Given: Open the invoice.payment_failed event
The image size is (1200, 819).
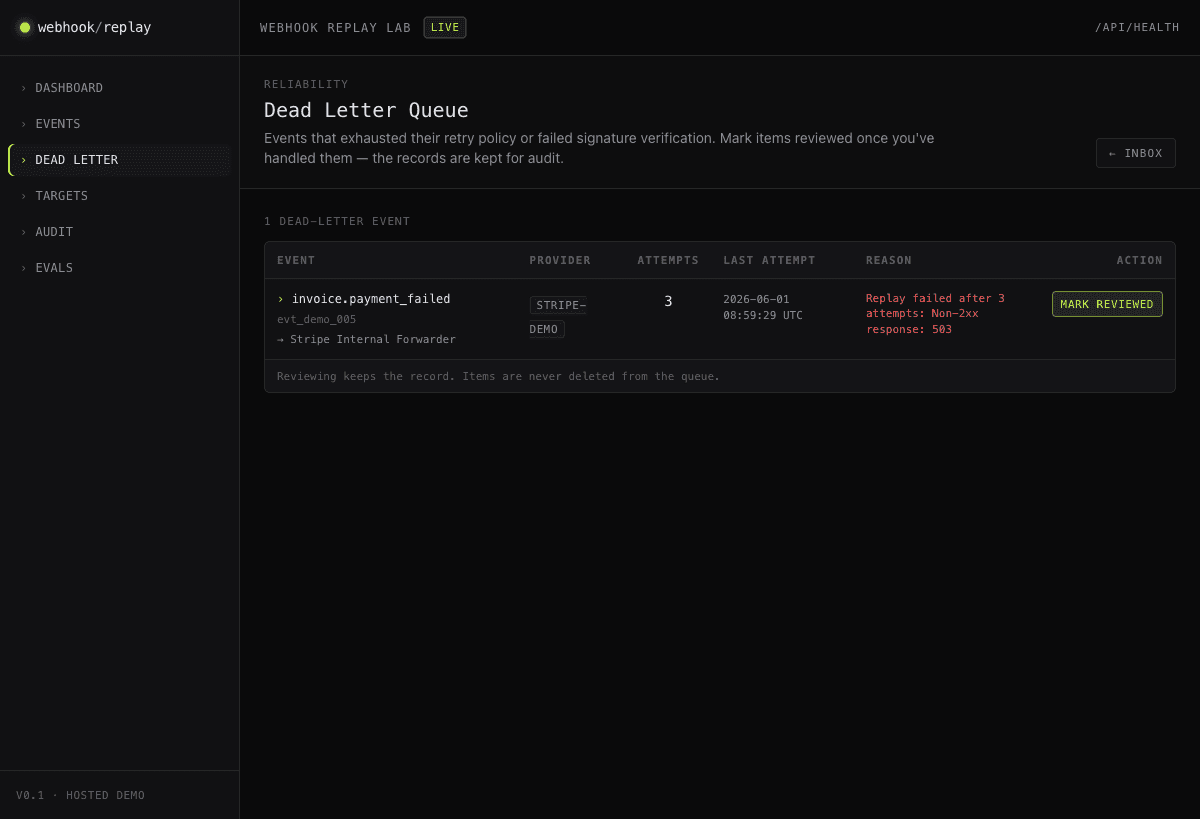Looking at the screenshot, I should click(371, 299).
